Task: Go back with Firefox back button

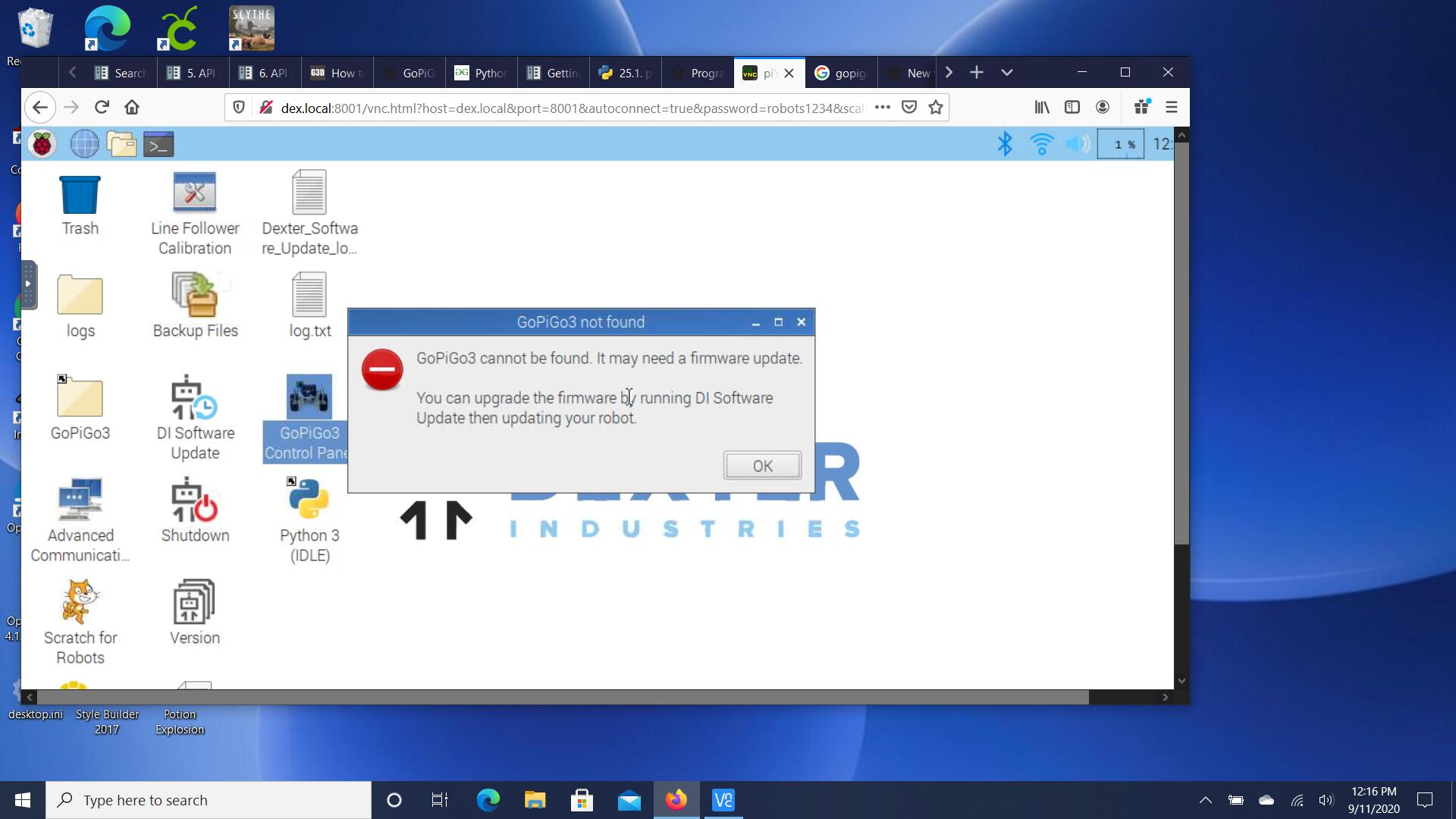Action: (x=40, y=108)
